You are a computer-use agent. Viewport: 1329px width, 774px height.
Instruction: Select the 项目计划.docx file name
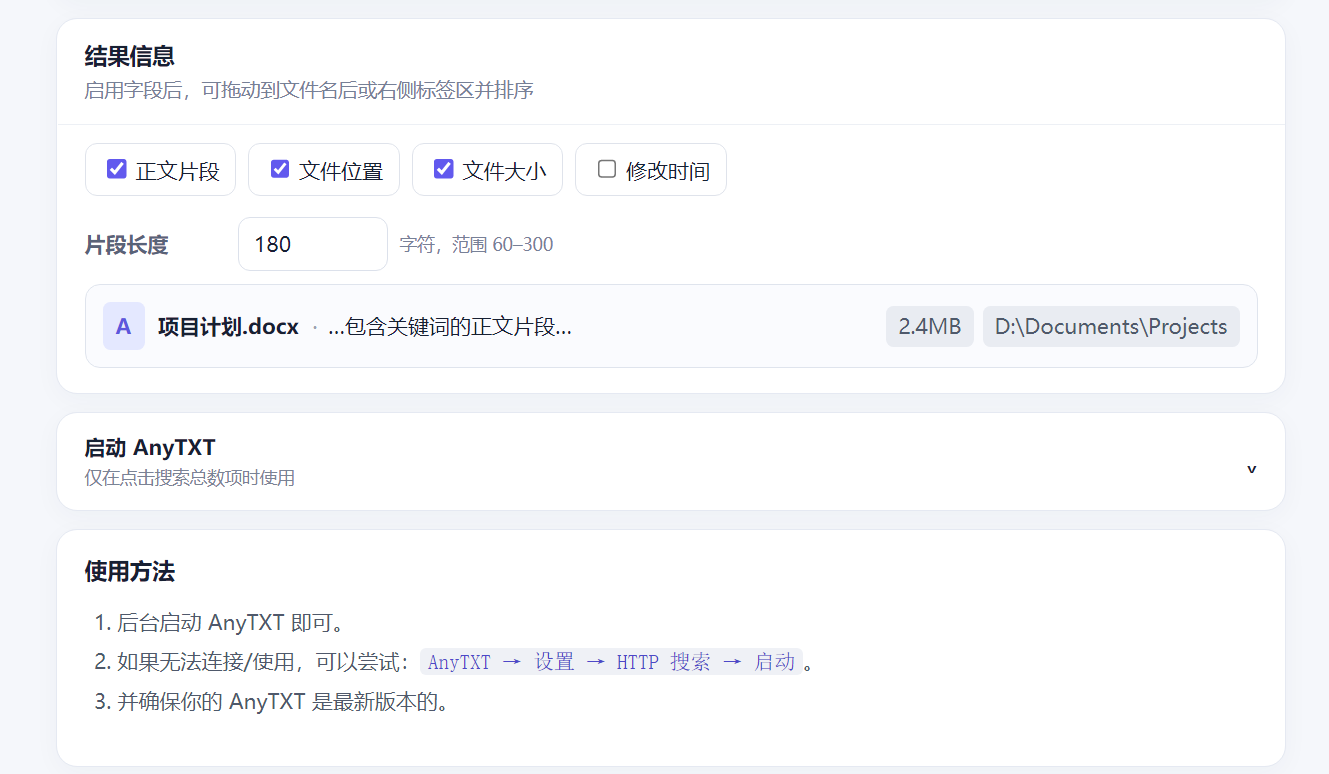[228, 327]
